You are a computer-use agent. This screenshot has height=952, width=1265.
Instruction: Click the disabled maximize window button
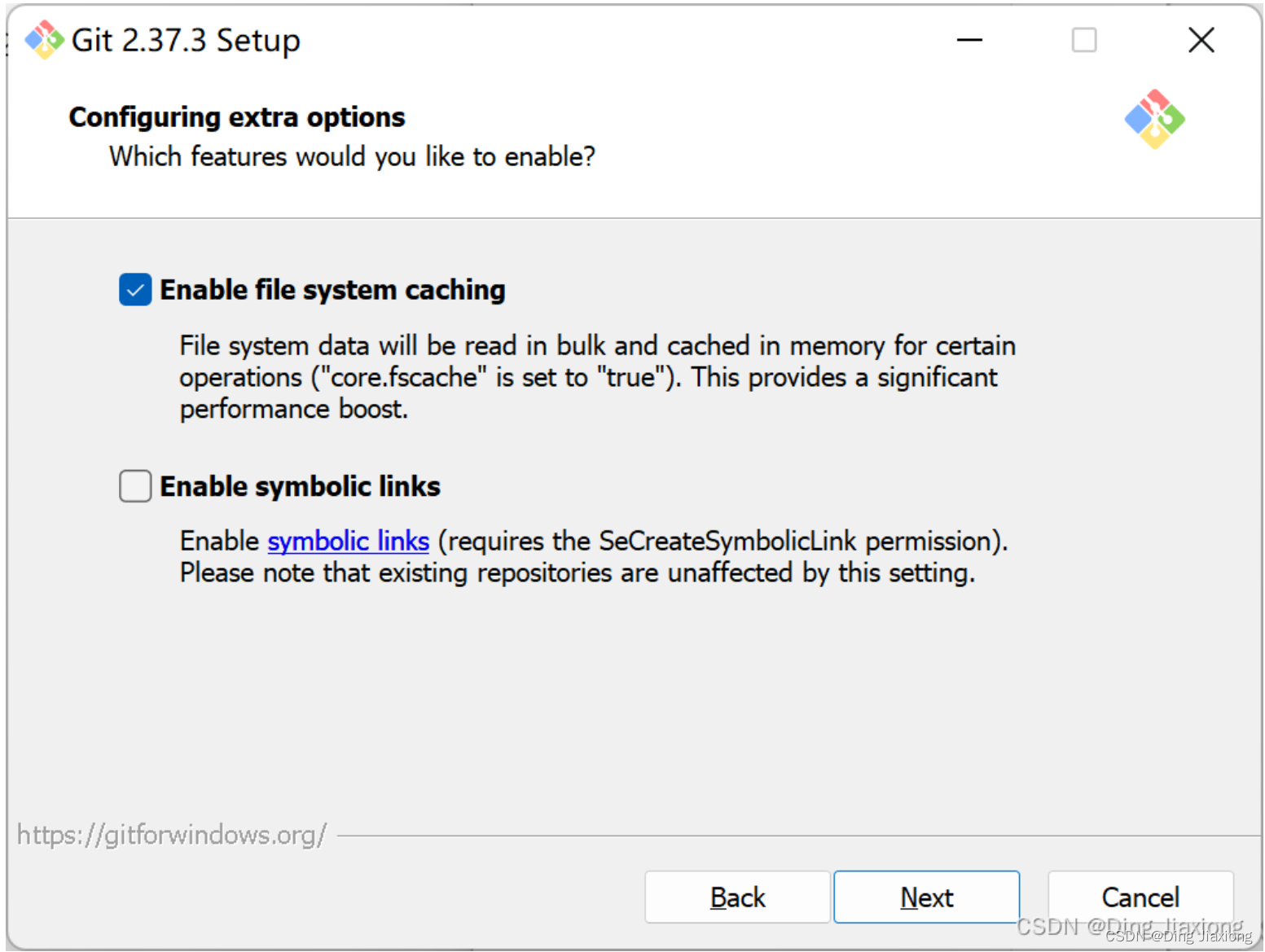pyautogui.click(x=1083, y=40)
